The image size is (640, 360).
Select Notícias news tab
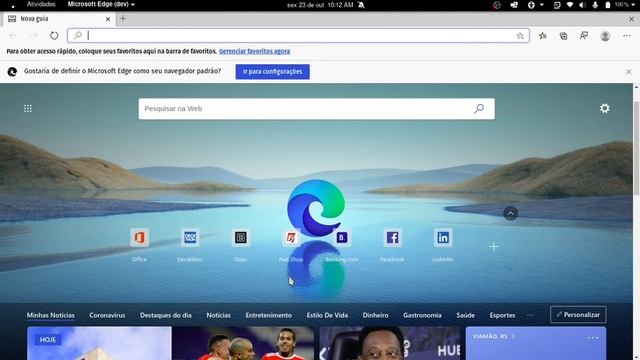(218, 315)
